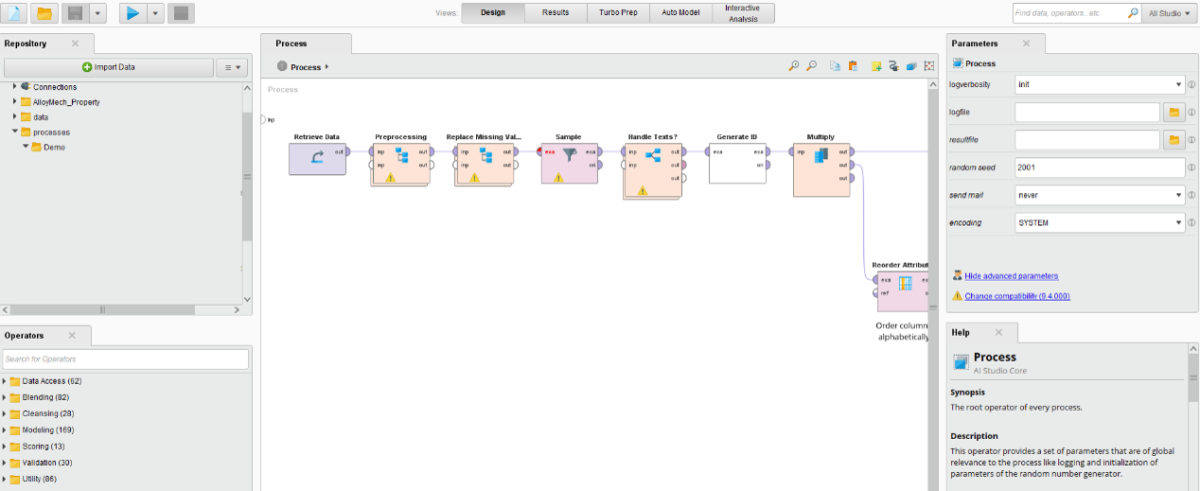The width and height of the screenshot is (1200, 491).
Task: Click the Process breadcrumb in the canvas header
Action: (x=305, y=67)
